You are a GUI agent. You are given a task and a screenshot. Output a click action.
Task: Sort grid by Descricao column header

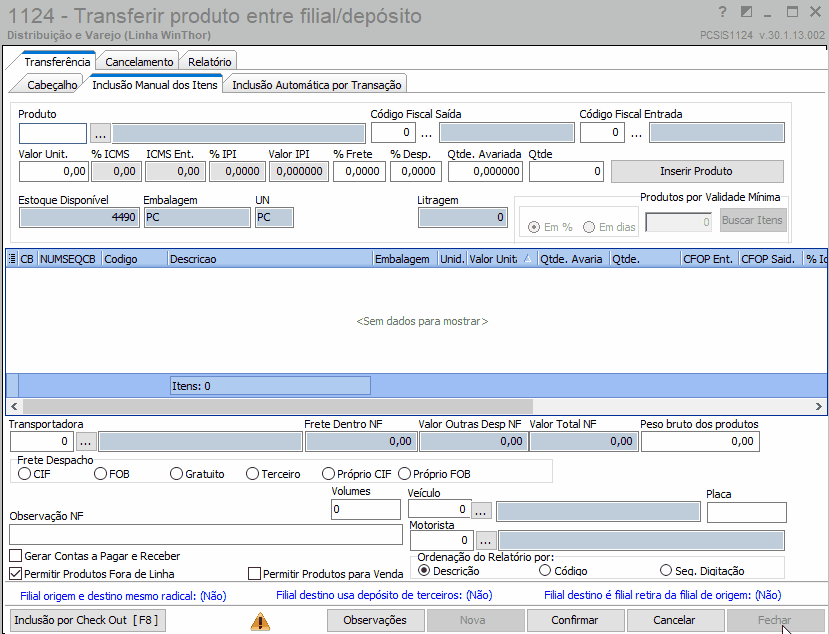pos(270,259)
